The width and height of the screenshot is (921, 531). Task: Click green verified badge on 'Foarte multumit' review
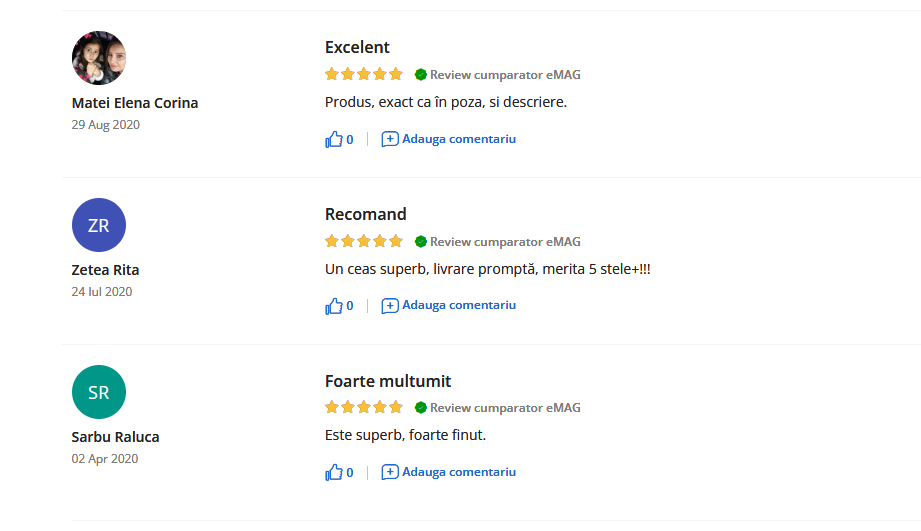[421, 408]
